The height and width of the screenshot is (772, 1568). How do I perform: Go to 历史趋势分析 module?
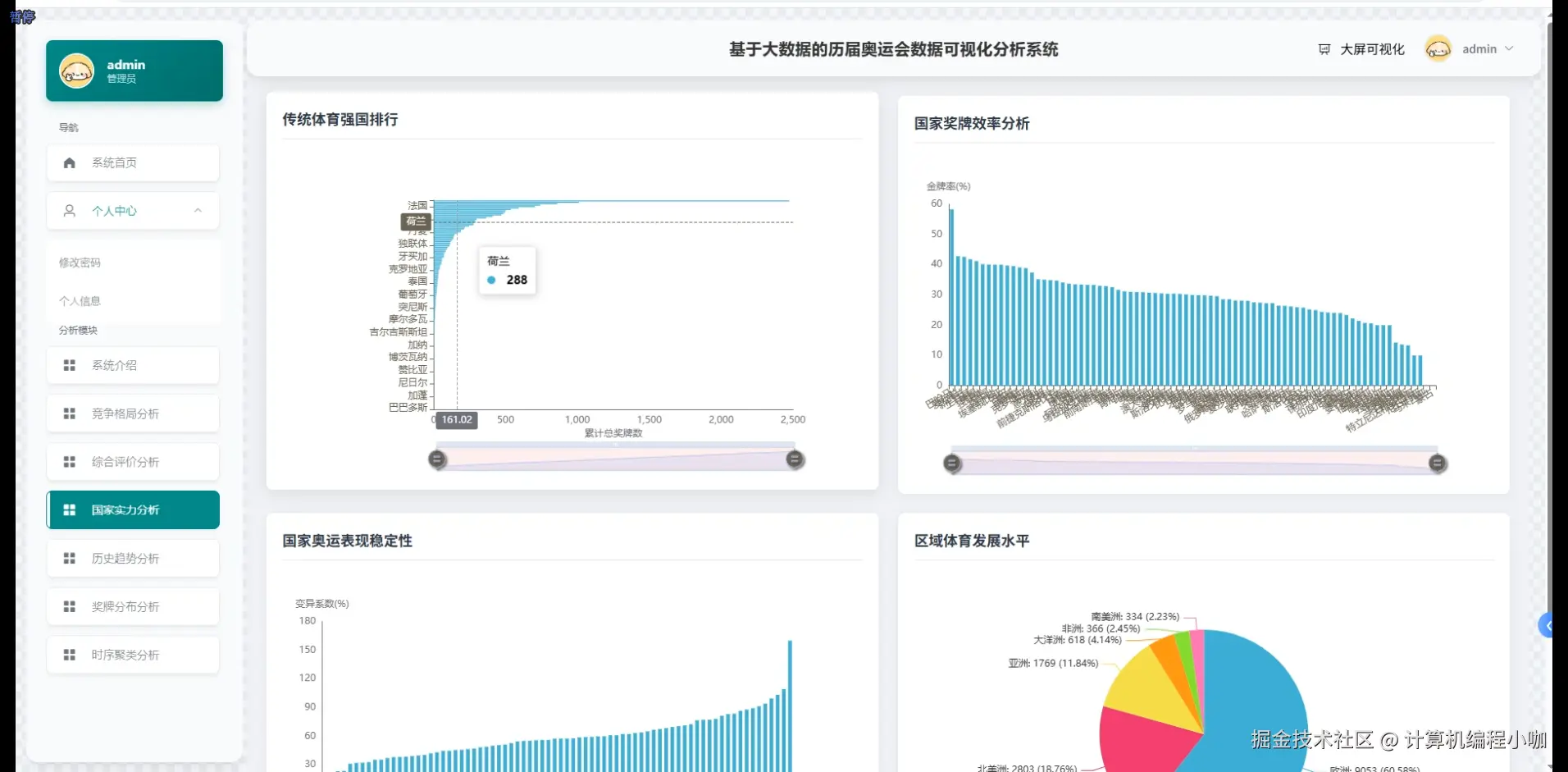[x=133, y=559]
